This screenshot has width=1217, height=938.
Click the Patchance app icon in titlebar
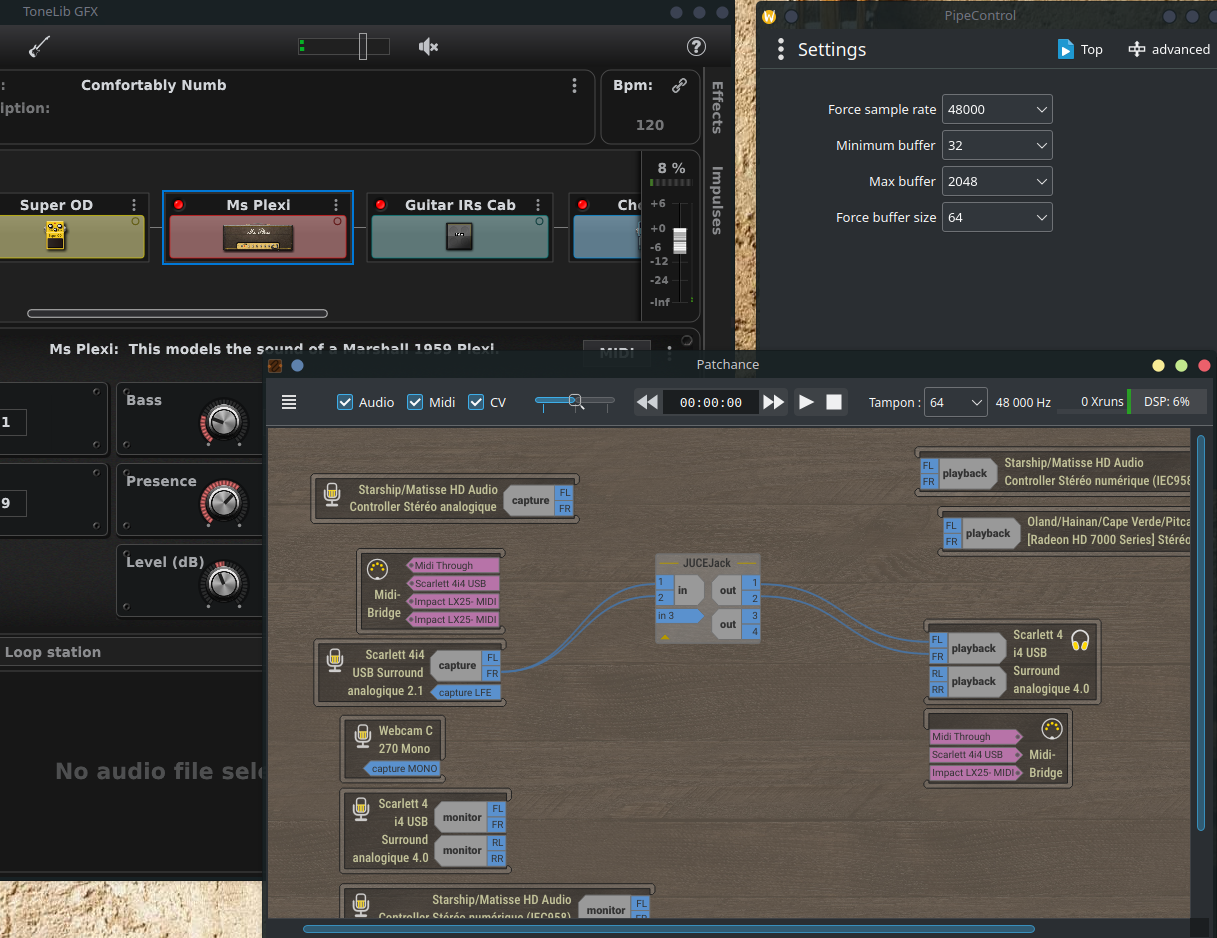275,365
